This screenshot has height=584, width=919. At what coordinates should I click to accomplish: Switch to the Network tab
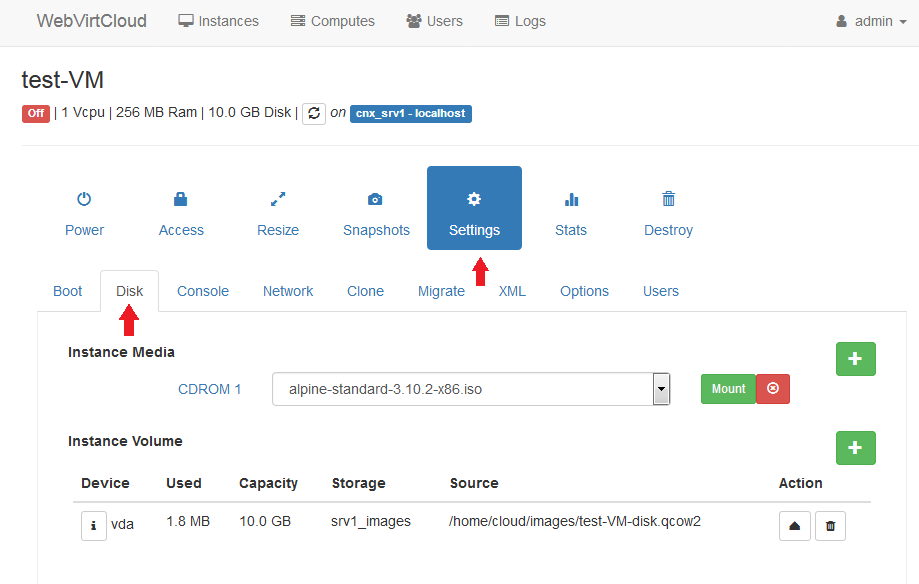coord(288,291)
